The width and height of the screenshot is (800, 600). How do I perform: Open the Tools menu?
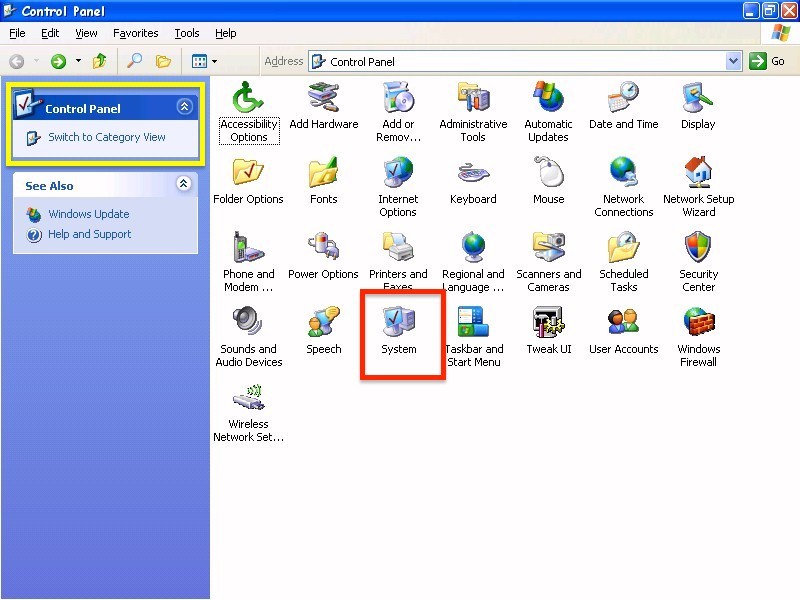tap(187, 33)
